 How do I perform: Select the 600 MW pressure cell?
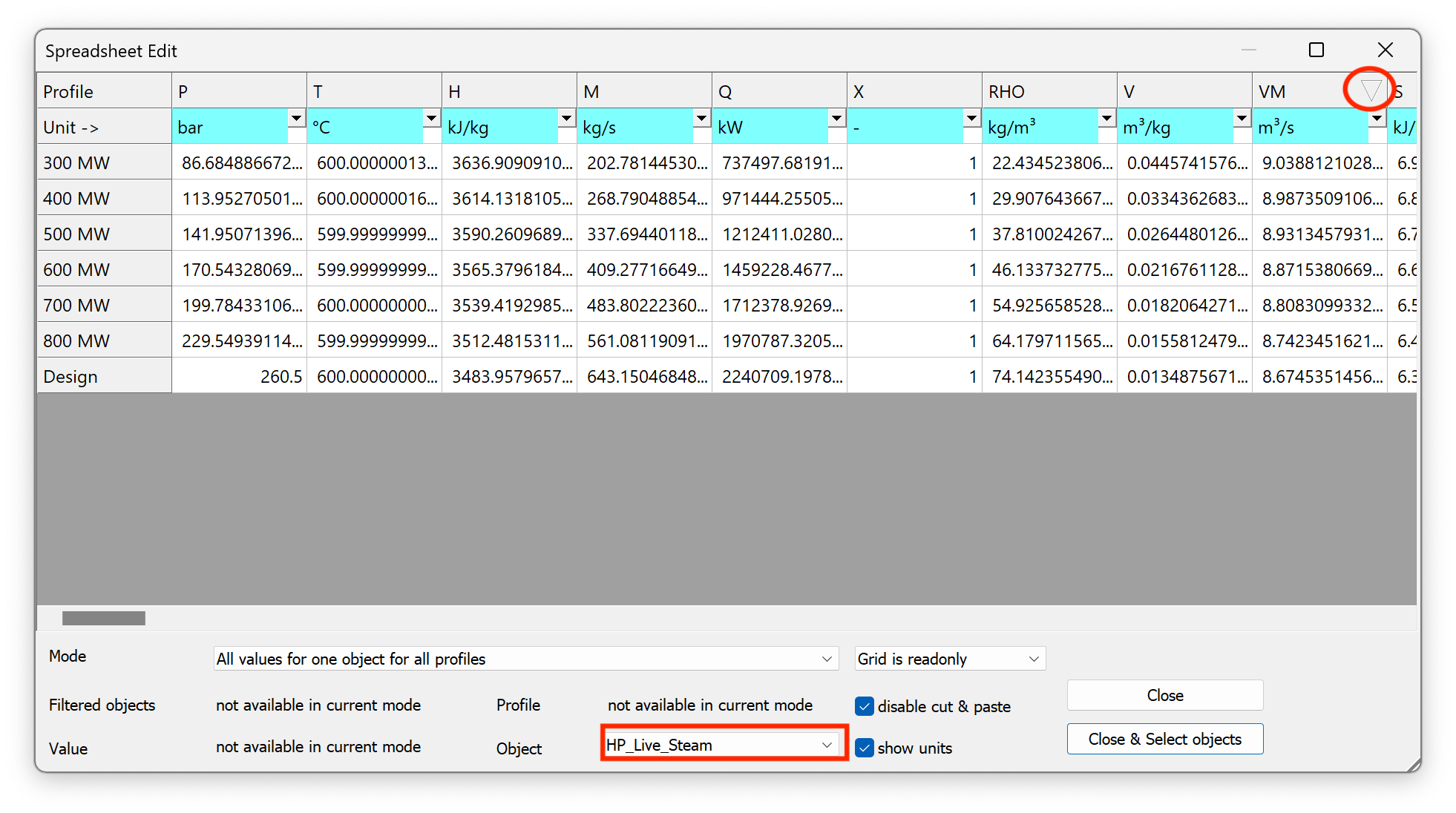pos(239,269)
